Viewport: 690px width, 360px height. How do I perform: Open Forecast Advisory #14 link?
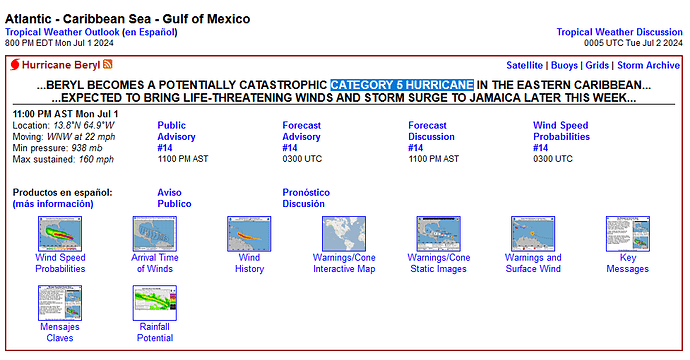(x=301, y=136)
